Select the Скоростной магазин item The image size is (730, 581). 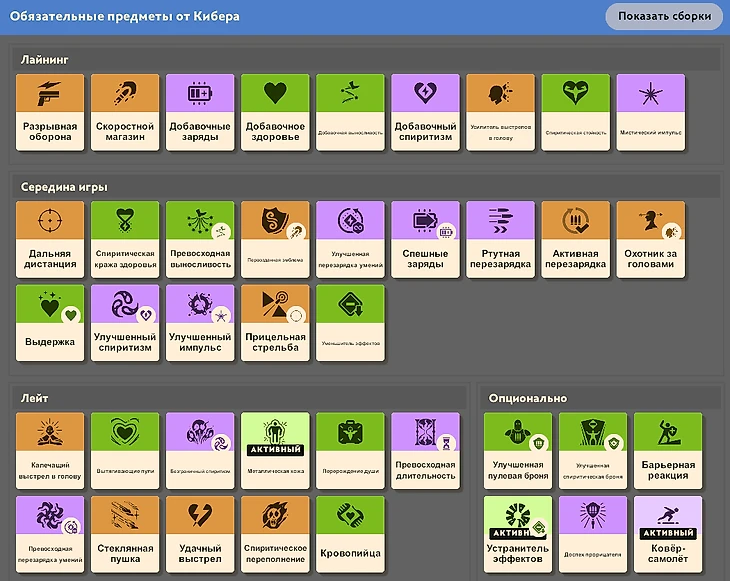click(x=126, y=113)
